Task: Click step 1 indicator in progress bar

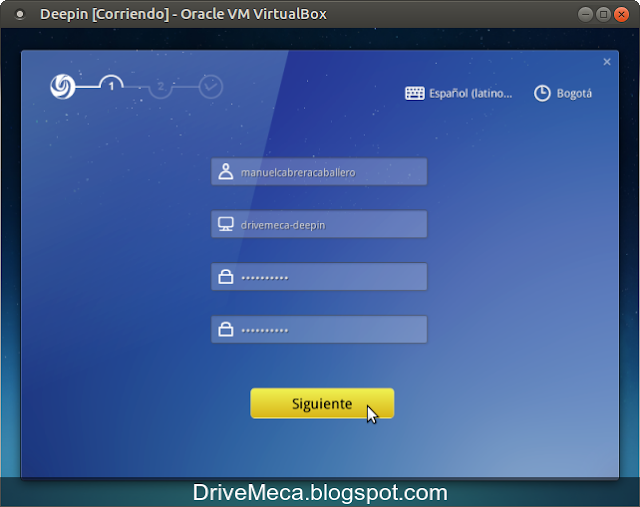Action: pos(111,86)
